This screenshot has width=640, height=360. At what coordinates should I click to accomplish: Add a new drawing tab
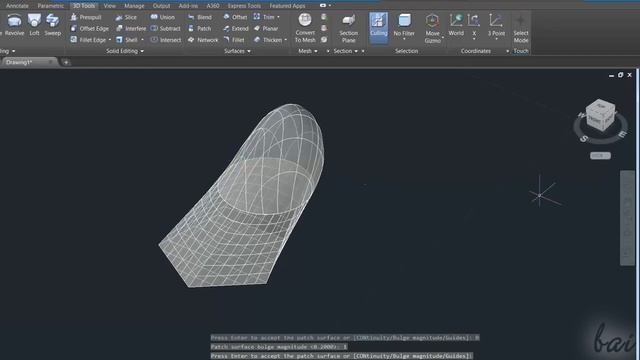tap(66, 62)
